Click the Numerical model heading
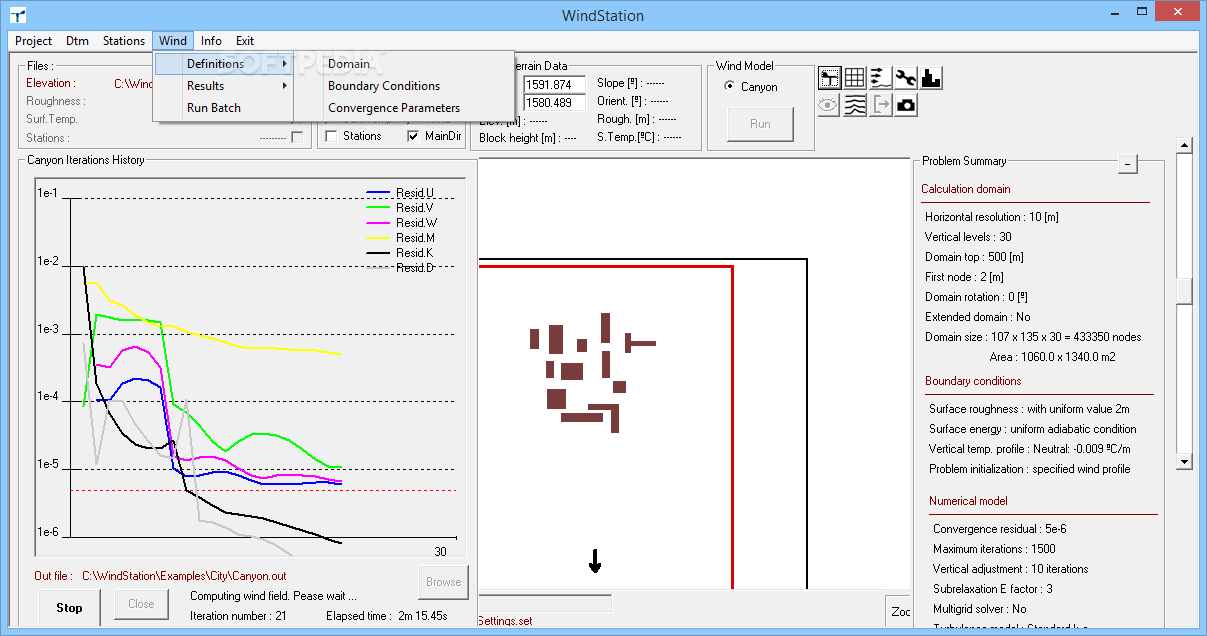 (968, 501)
